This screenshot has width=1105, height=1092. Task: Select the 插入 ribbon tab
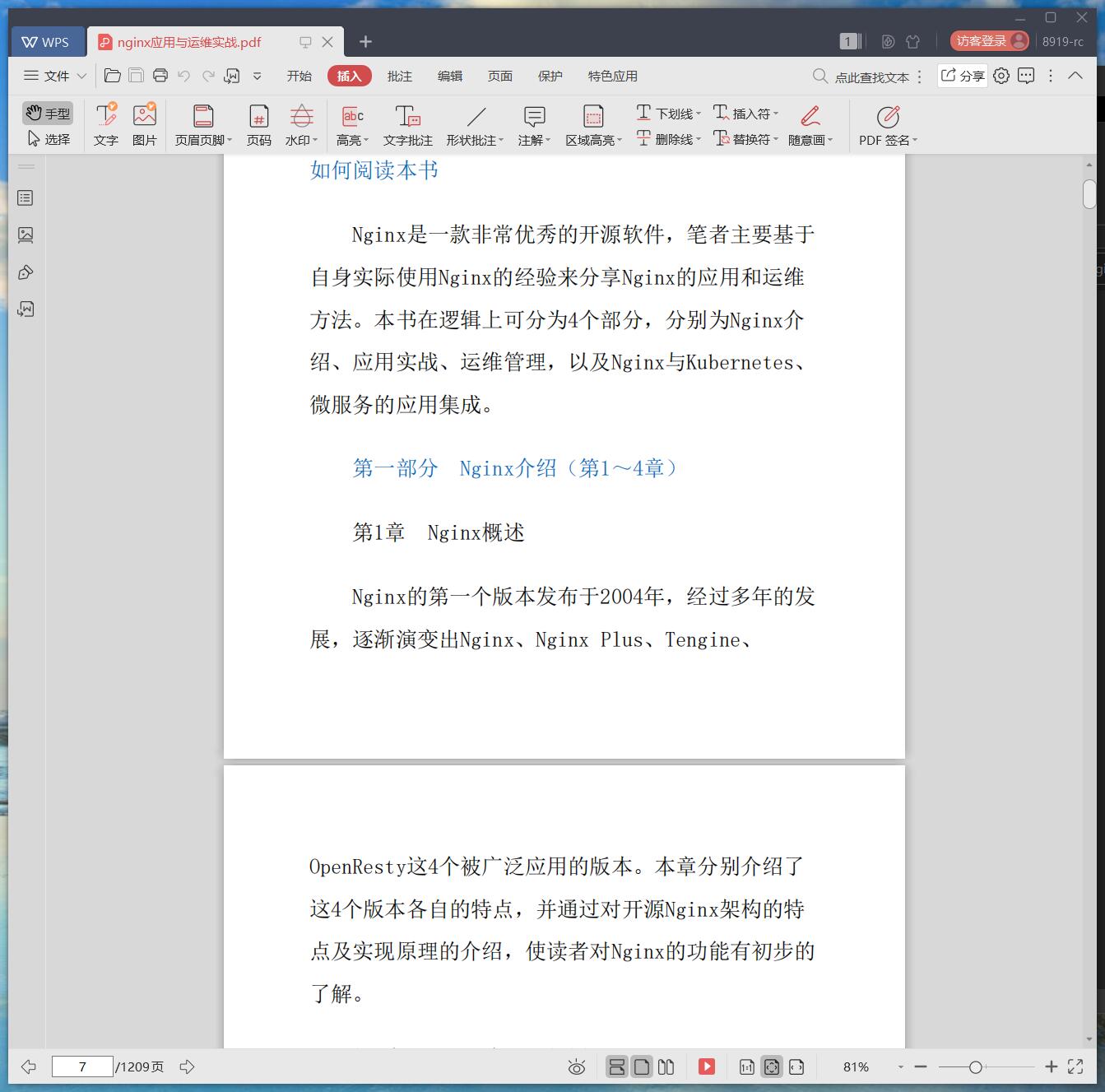[349, 76]
